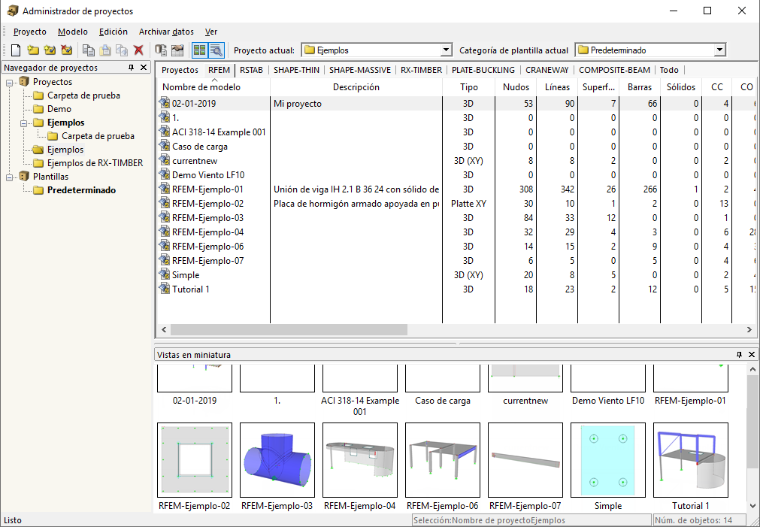Image resolution: width=760 pixels, height=527 pixels.
Task: Open the Ver menu
Action: point(211,32)
